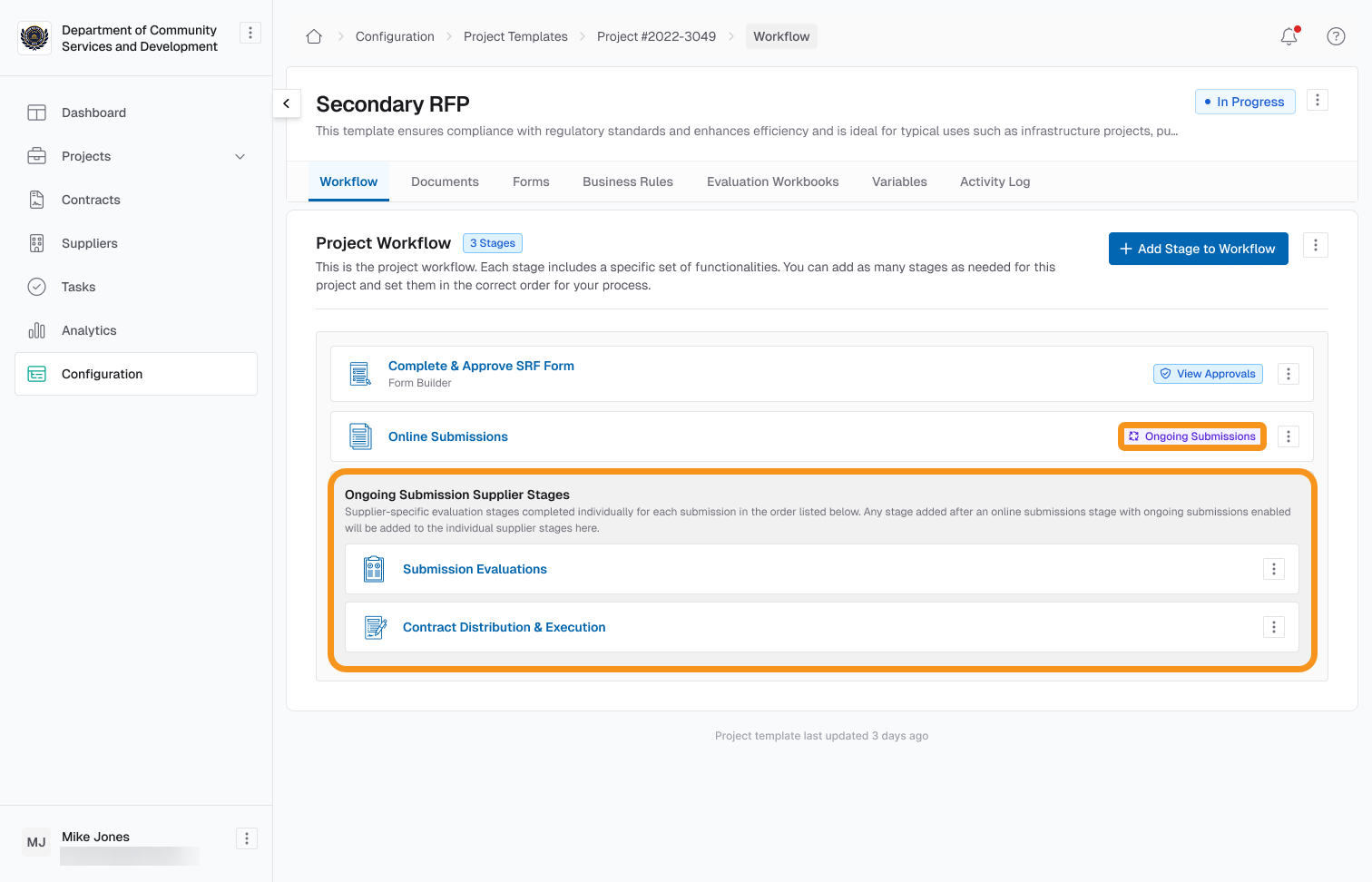Open Dashboard from the sidebar

click(93, 113)
